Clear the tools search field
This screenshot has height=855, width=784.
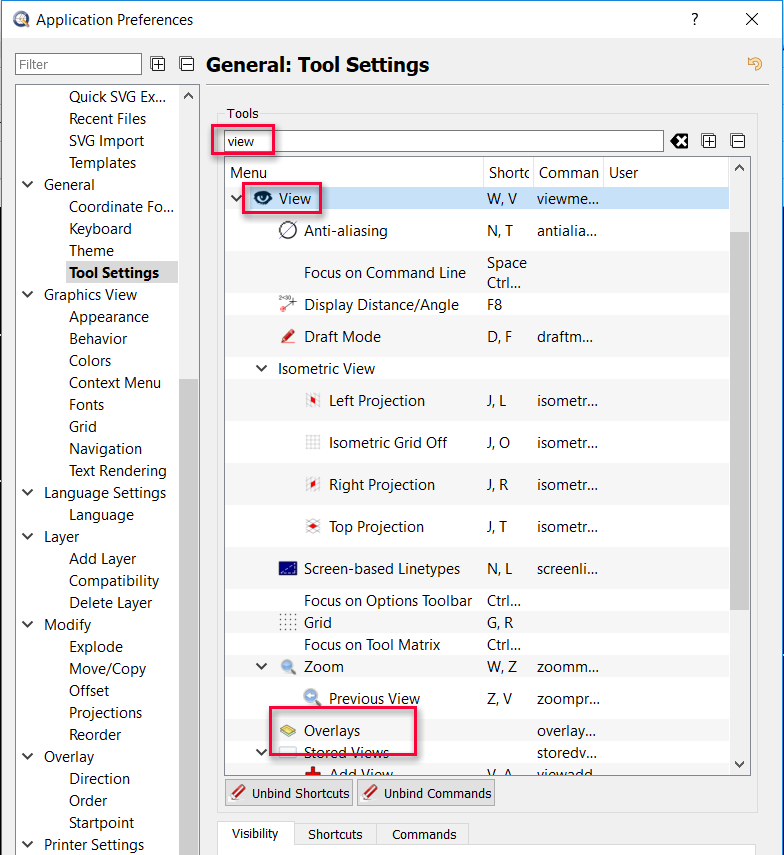click(x=680, y=141)
